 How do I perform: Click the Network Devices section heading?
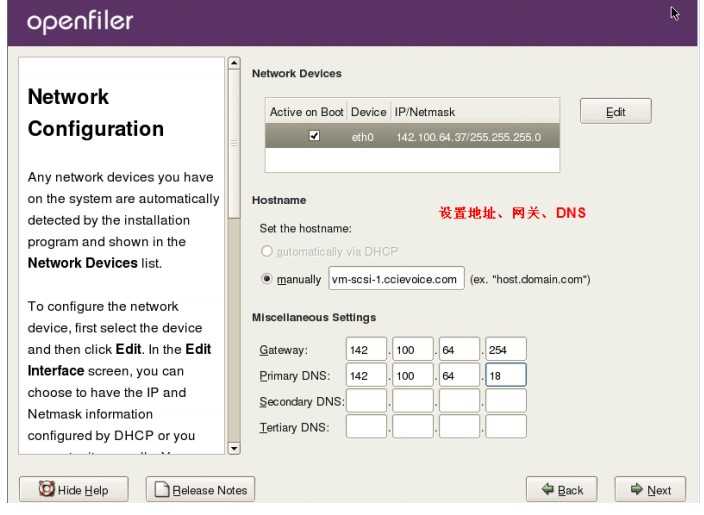(x=297, y=73)
